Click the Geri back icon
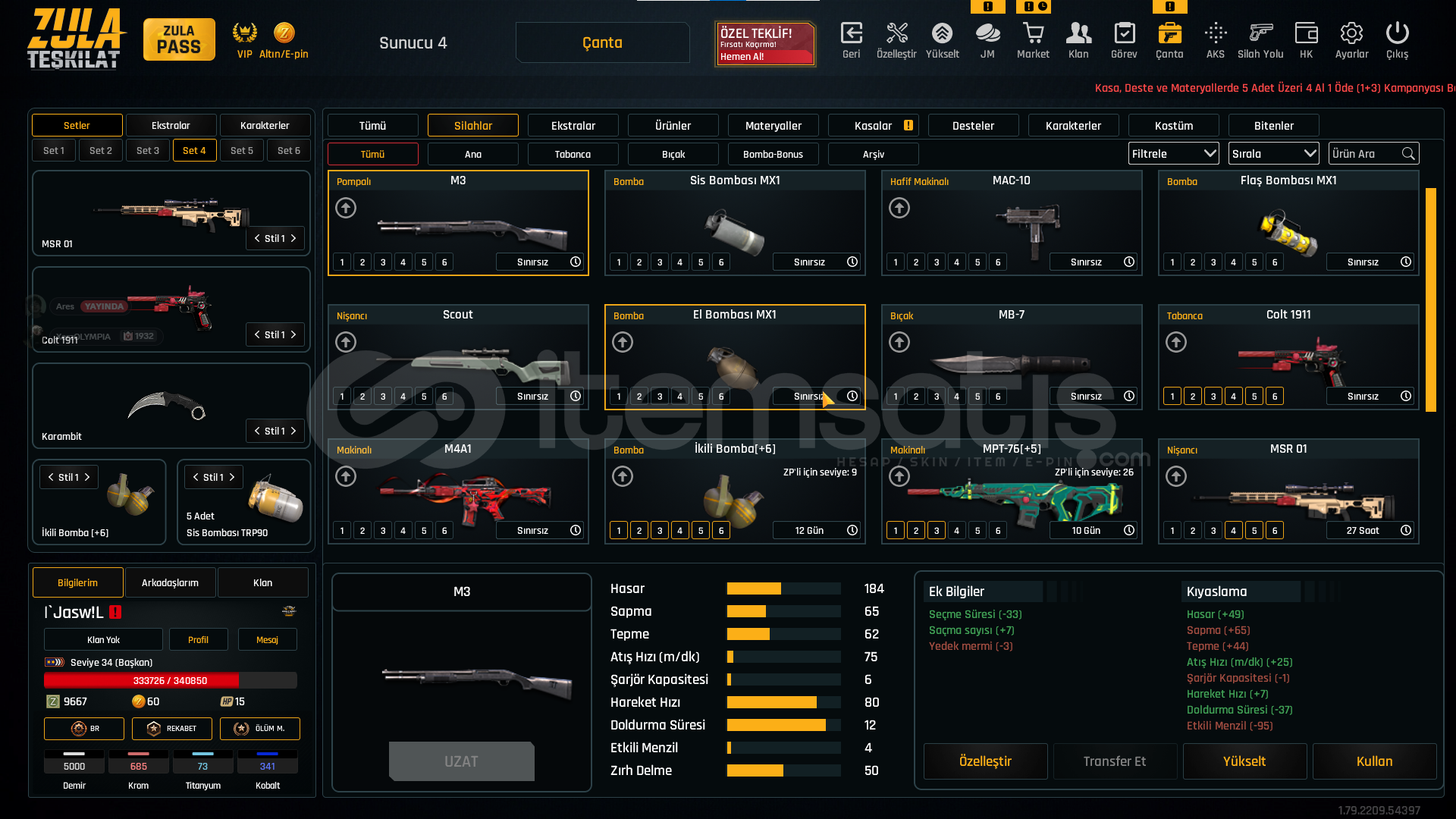The image size is (1456, 819). [851, 34]
